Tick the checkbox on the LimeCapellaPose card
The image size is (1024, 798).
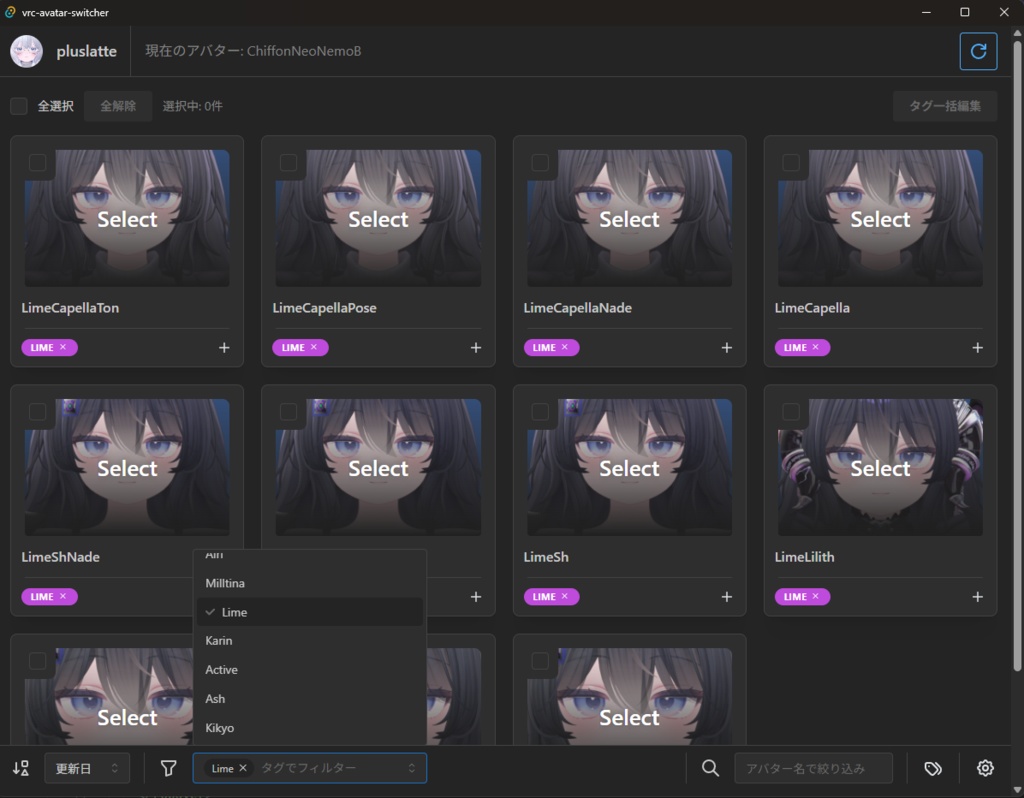coord(289,162)
